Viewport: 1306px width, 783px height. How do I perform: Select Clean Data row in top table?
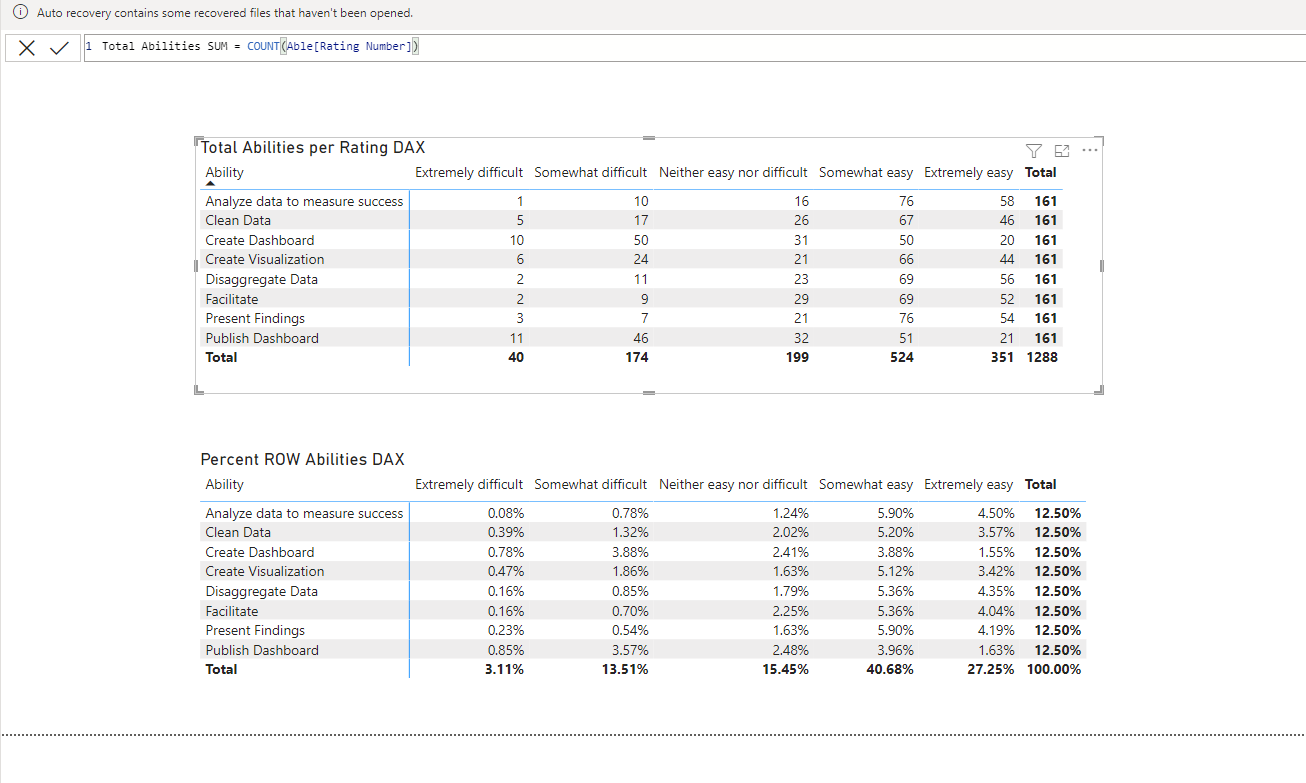[238, 220]
